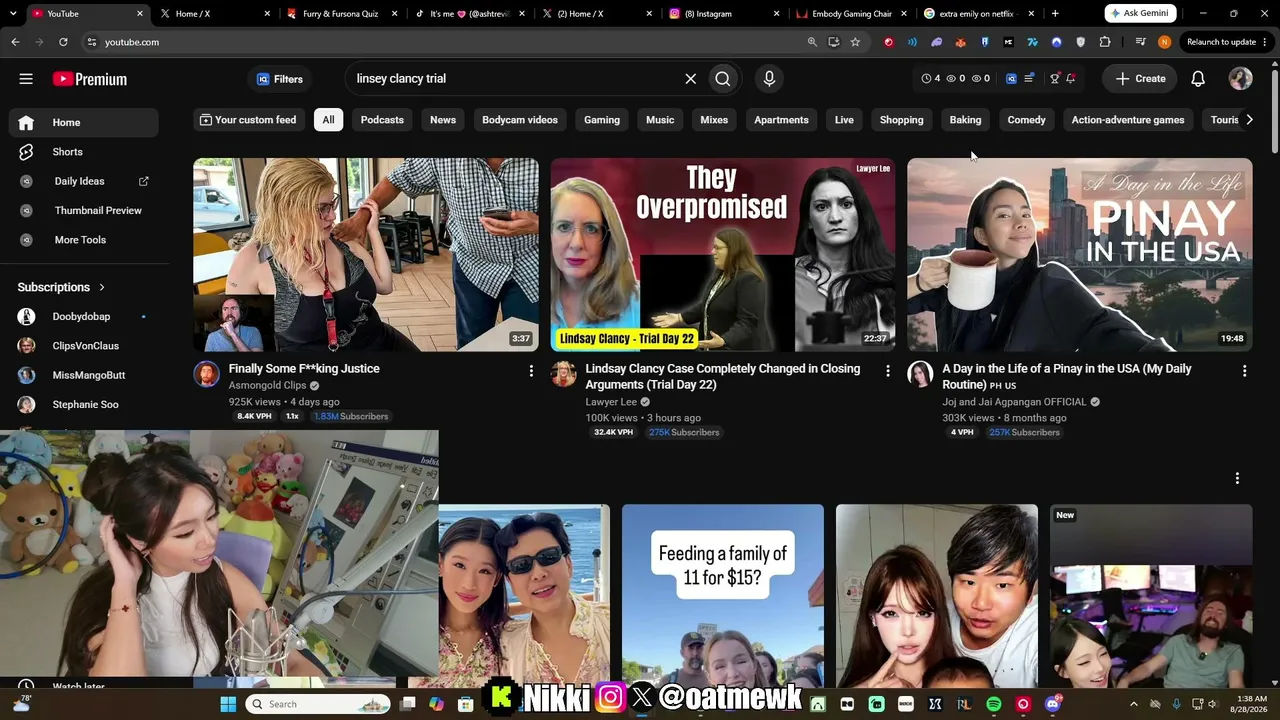Screen dimensions: 1280x720
Task: Click the Task View taskbar icon
Action: tap(407, 704)
